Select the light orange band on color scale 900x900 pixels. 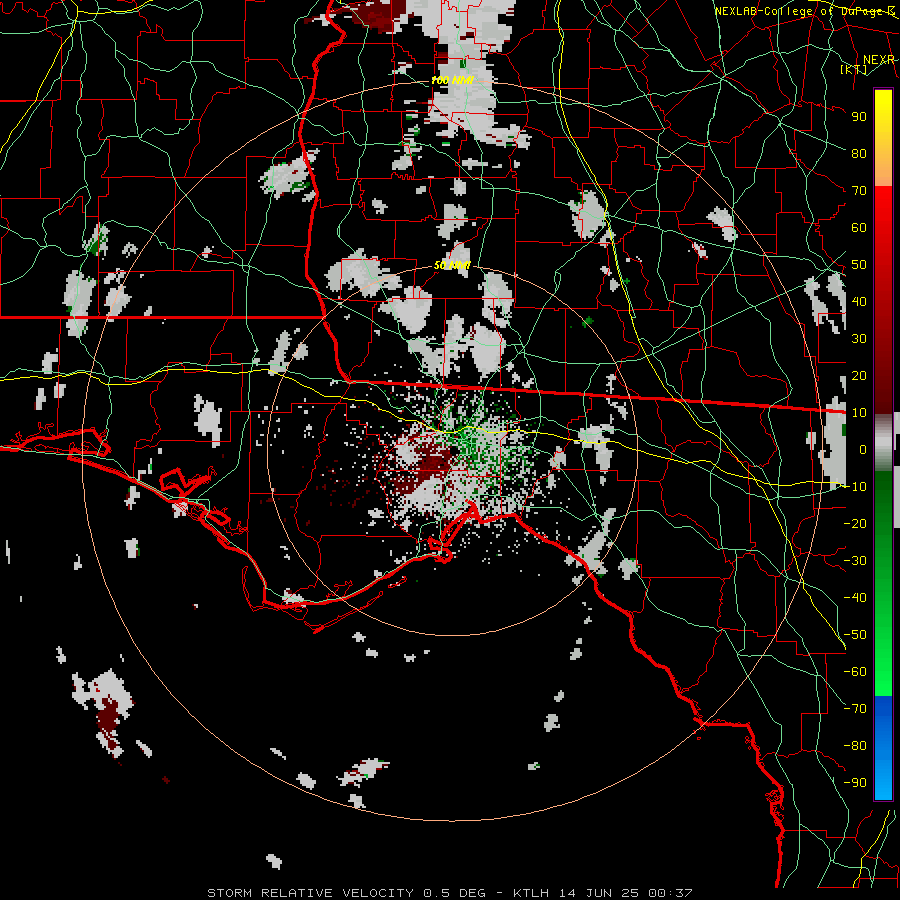(x=883, y=170)
